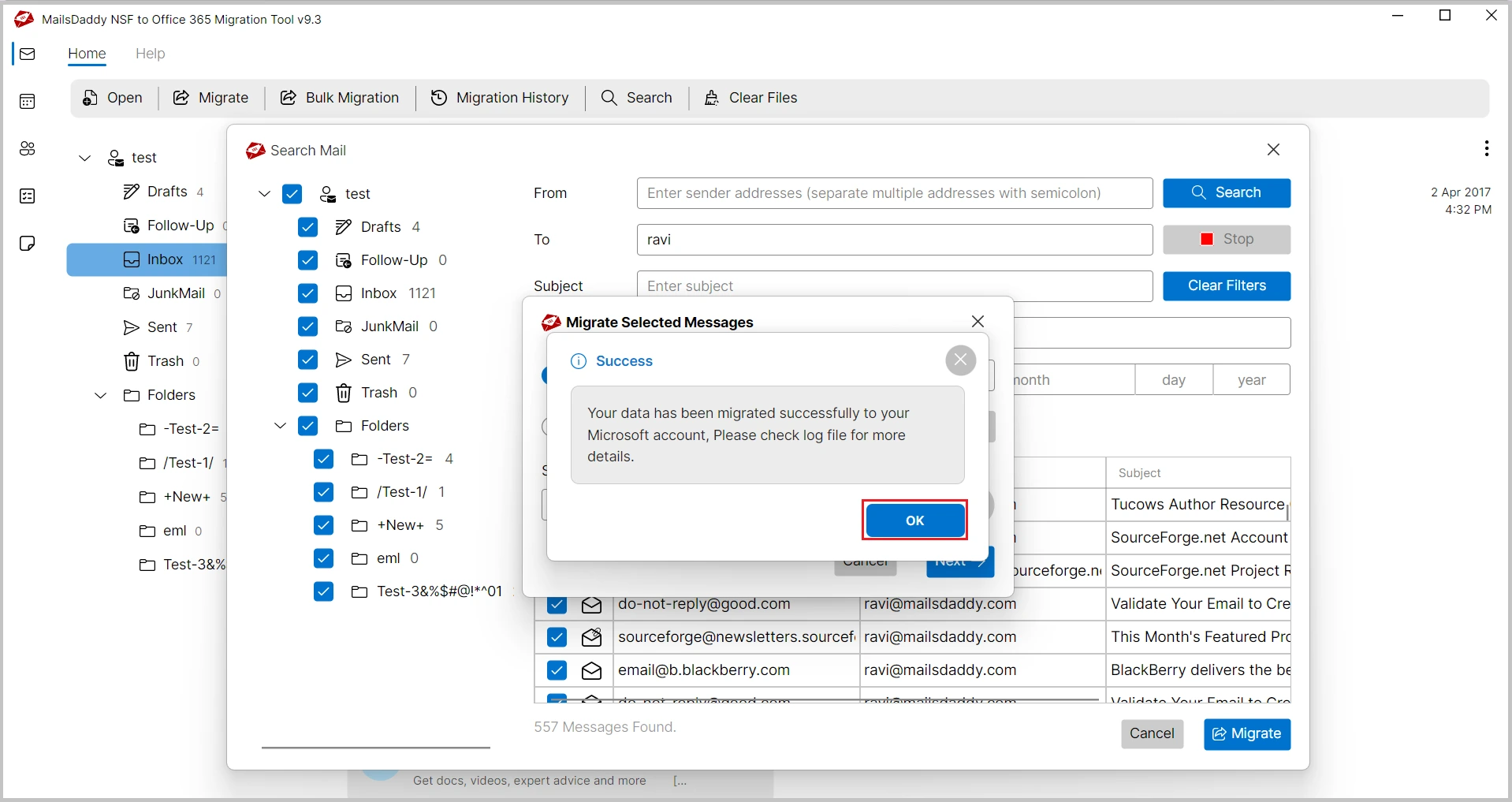Collapse the Folders node in left sidebar tree
This screenshot has width=1512, height=802.
pyautogui.click(x=101, y=395)
